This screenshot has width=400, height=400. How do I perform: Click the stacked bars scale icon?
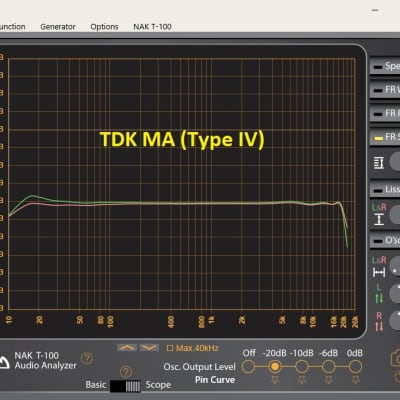[379, 163]
